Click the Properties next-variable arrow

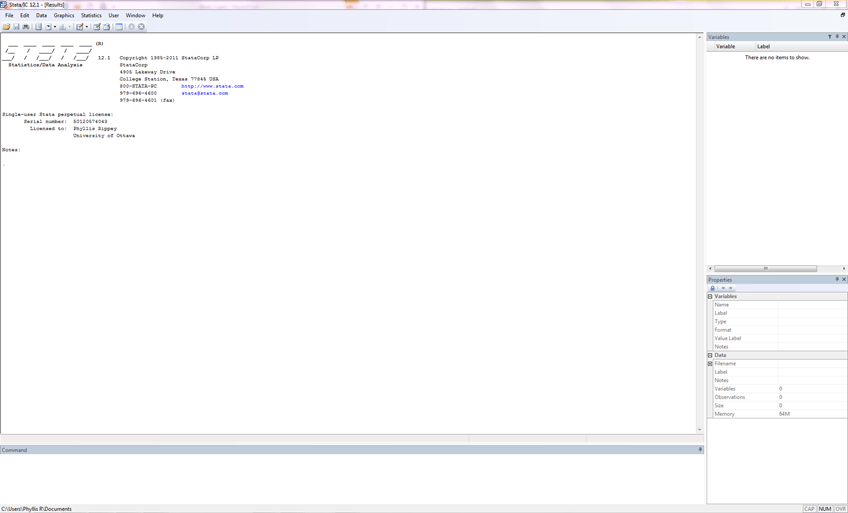pyautogui.click(x=731, y=288)
